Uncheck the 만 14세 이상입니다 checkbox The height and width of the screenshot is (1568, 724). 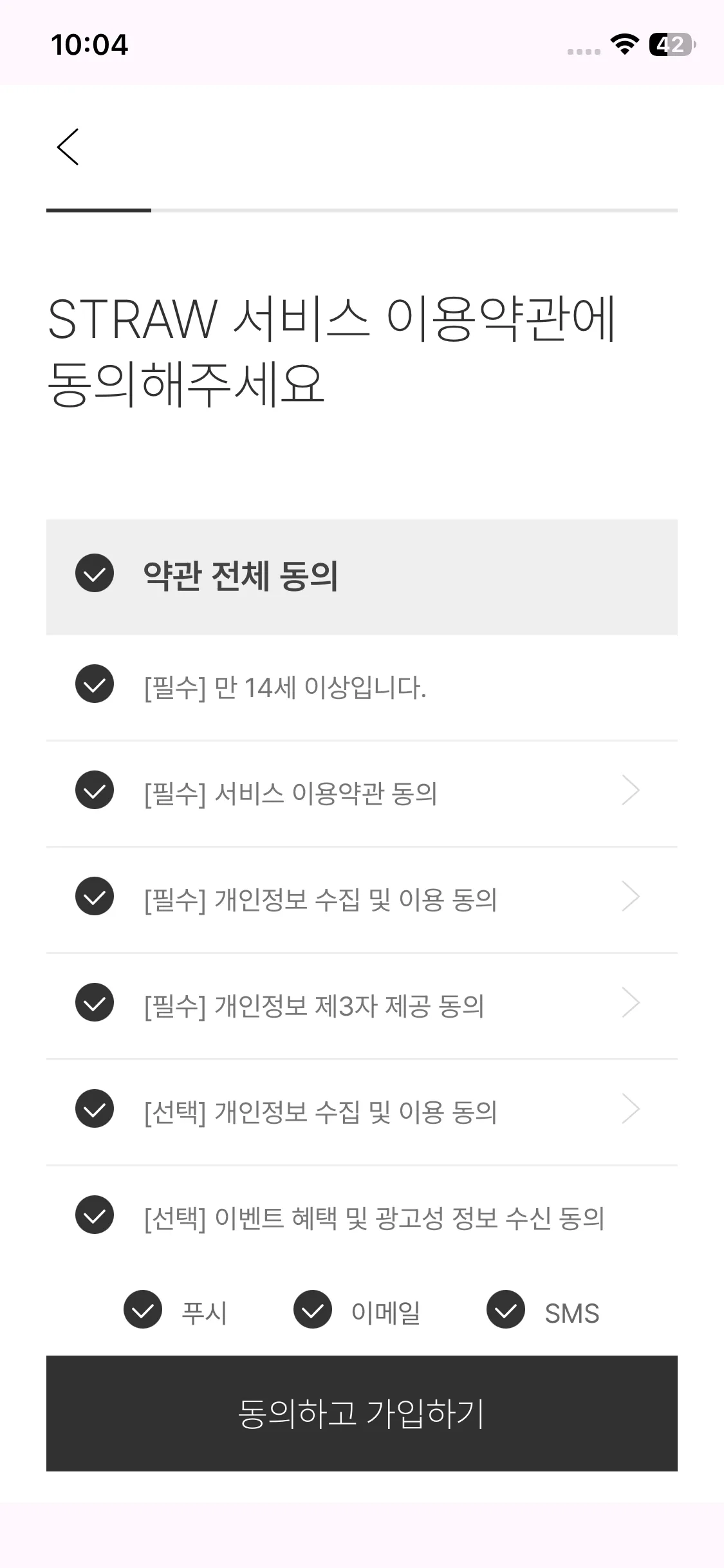pyautogui.click(x=95, y=684)
